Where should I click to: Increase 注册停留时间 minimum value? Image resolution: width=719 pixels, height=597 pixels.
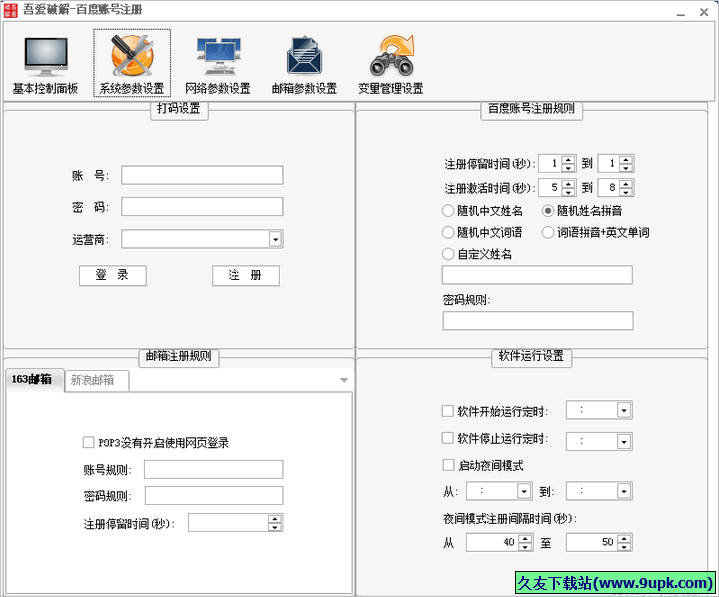tap(569, 160)
